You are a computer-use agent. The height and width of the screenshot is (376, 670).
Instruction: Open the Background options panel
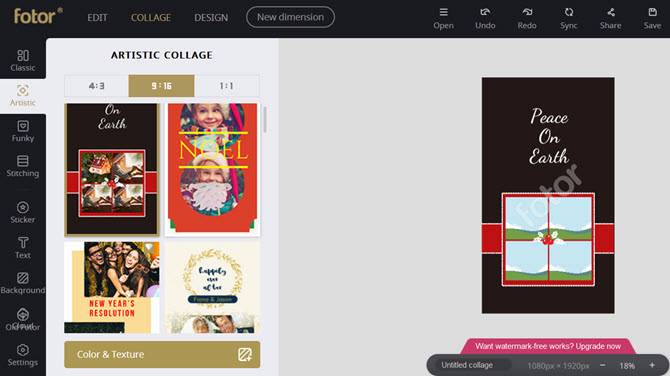(x=23, y=283)
